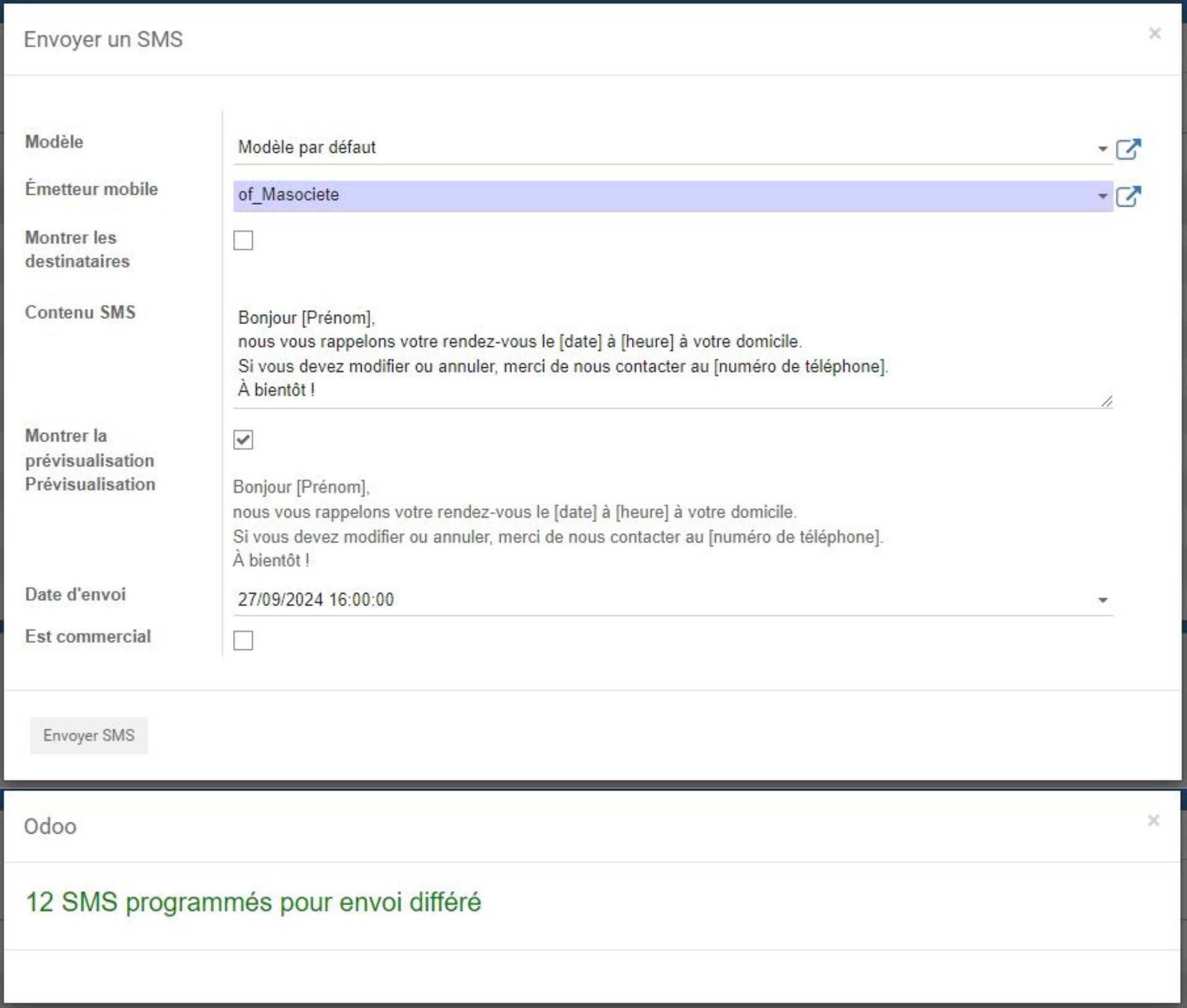The image size is (1187, 1008).
Task: Click the close button on Odoo dialog
Action: 1153,819
